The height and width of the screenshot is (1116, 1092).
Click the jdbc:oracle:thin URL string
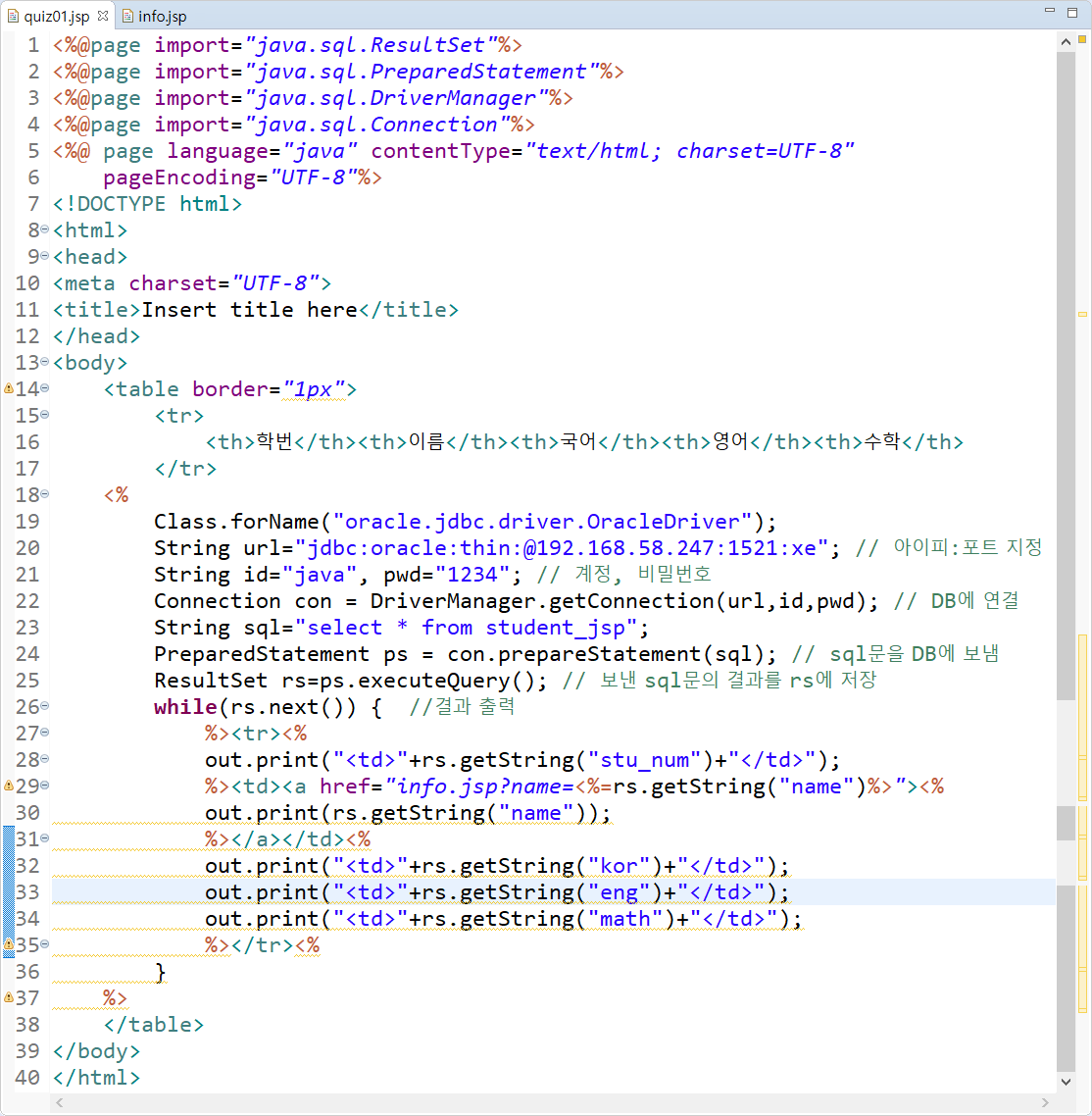562,548
